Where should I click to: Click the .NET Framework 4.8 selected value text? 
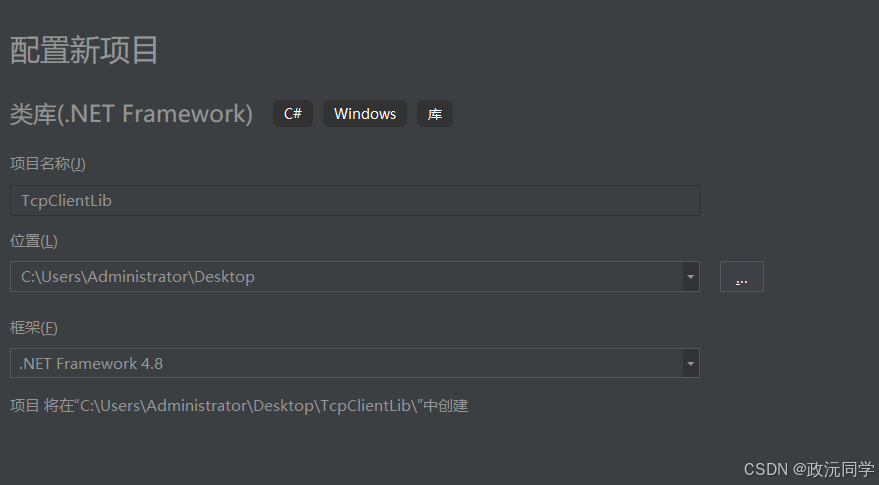[x=91, y=363]
